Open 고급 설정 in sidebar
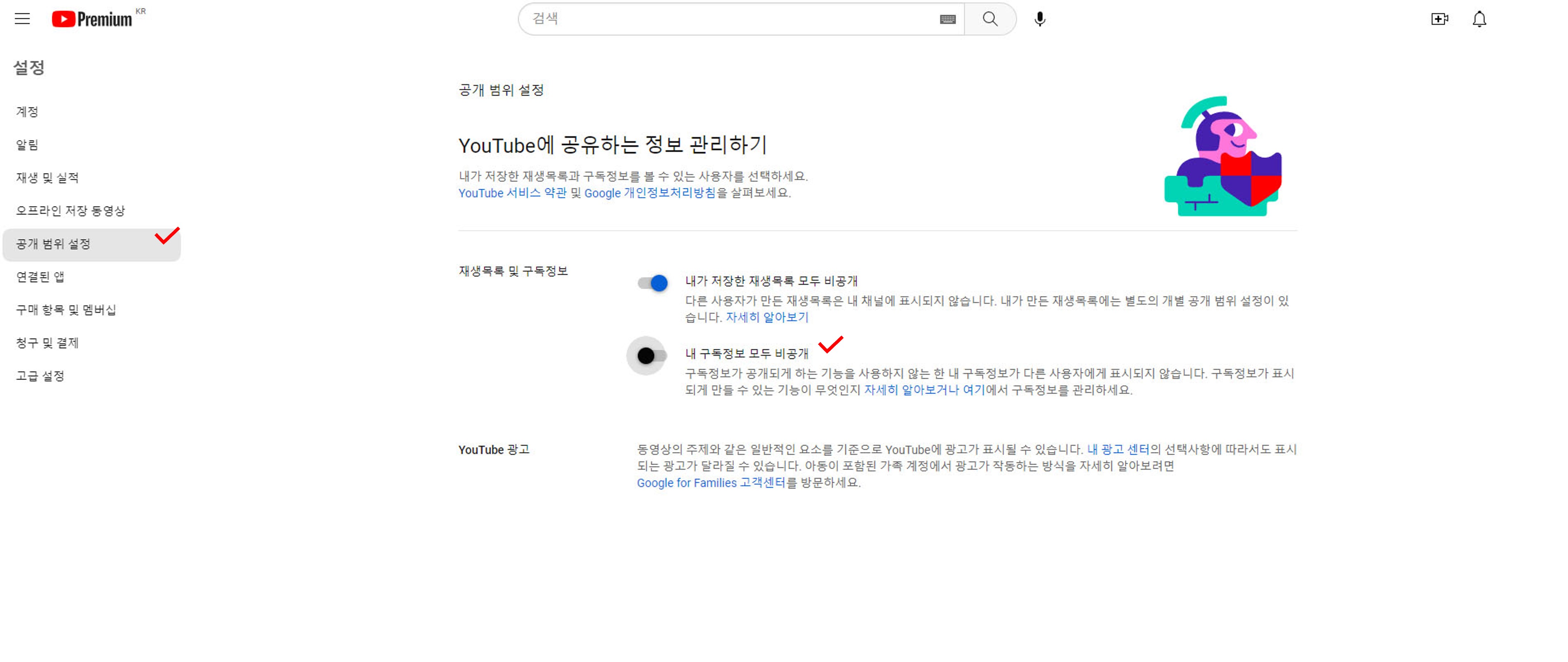 (x=91, y=375)
